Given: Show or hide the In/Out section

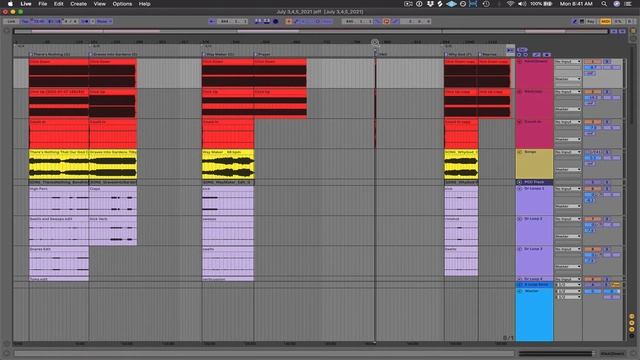Looking at the screenshot, I should point(632,316).
